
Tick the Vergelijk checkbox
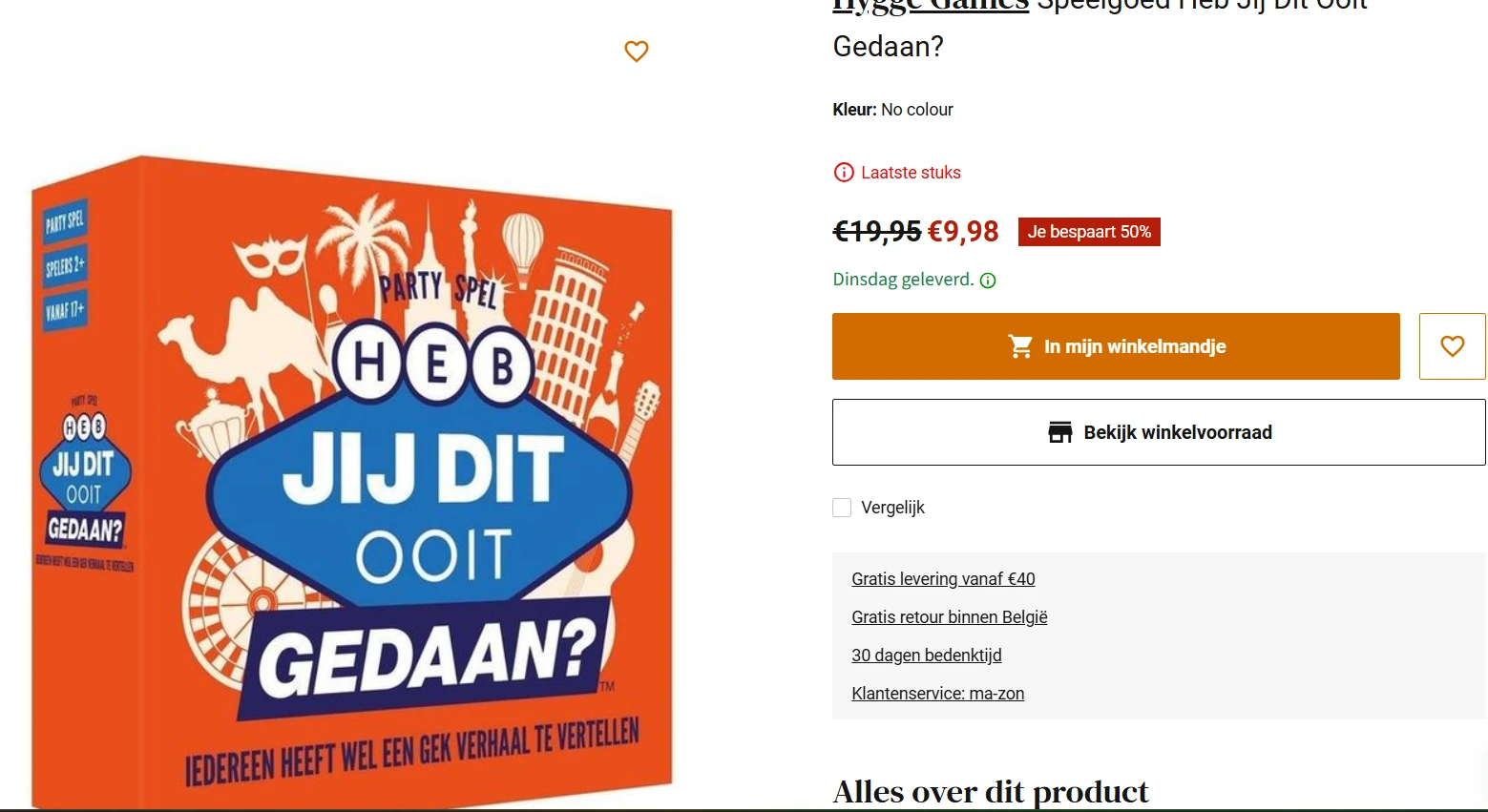click(x=842, y=508)
